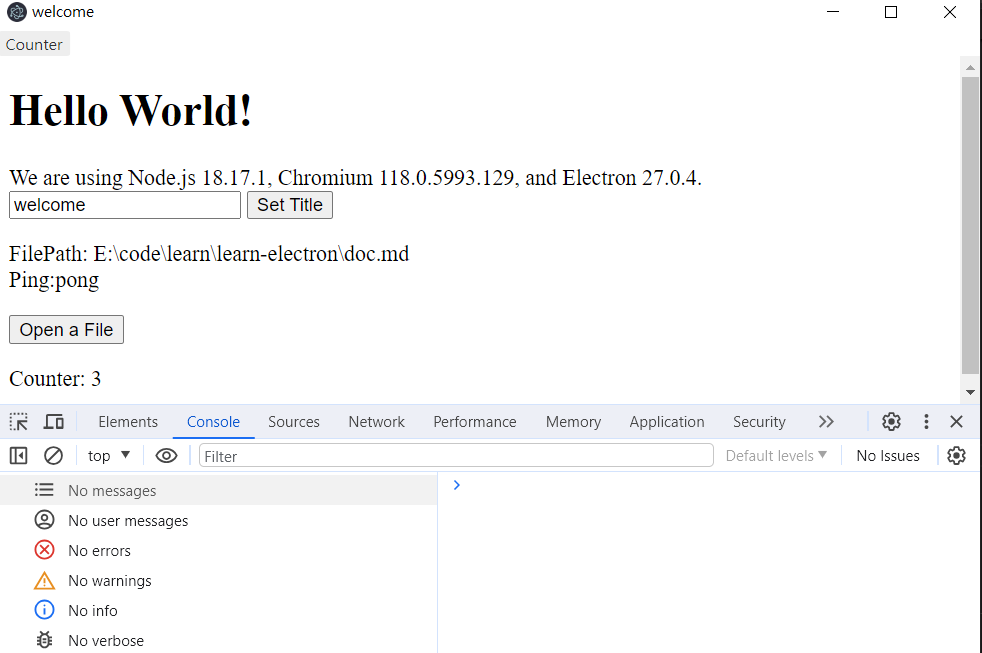Screen dimensions: 982x653
Task: Maximize the welcome window
Action: tap(891, 12)
